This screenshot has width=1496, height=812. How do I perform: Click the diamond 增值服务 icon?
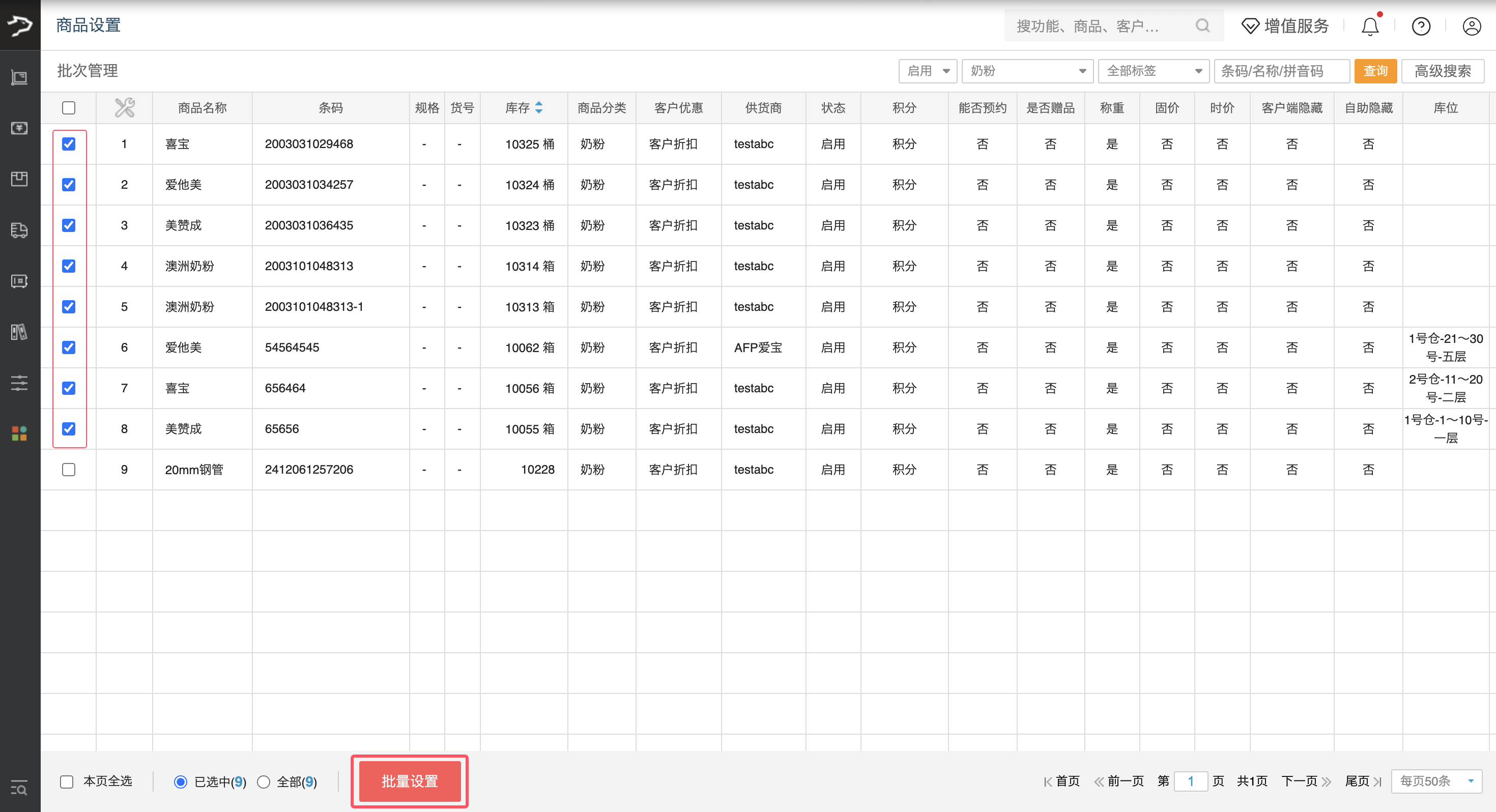point(1250,26)
